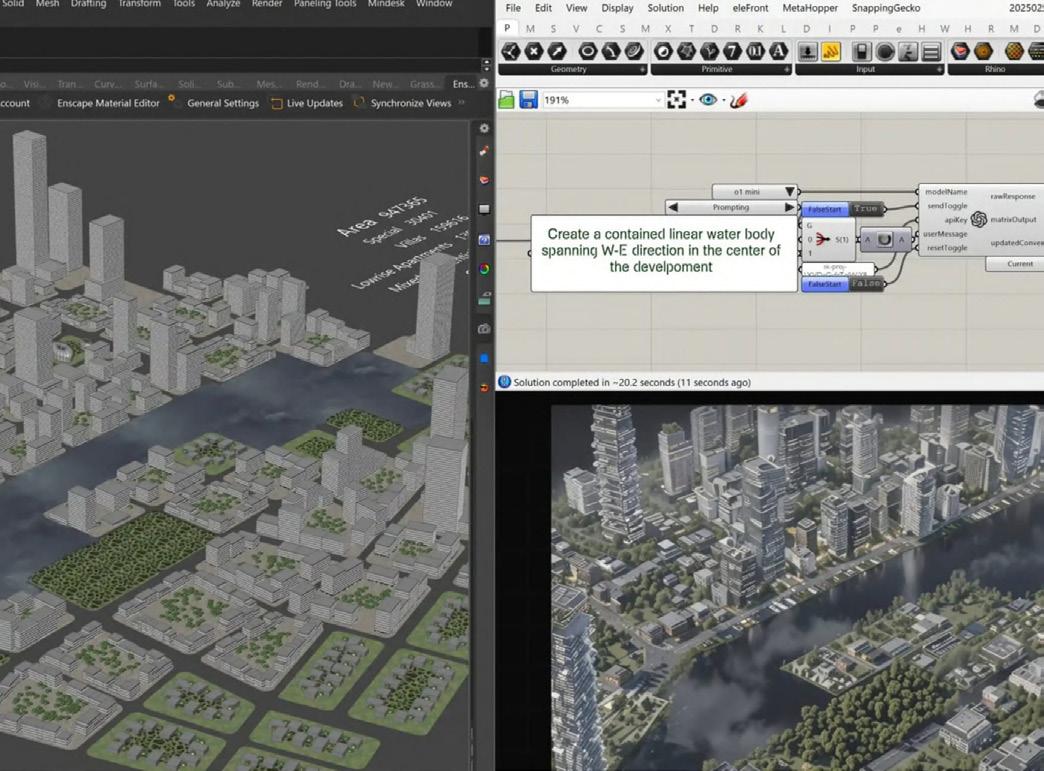1044x771 pixels.
Task: Open the 191% zoom level dropdown
Action: 657,100
